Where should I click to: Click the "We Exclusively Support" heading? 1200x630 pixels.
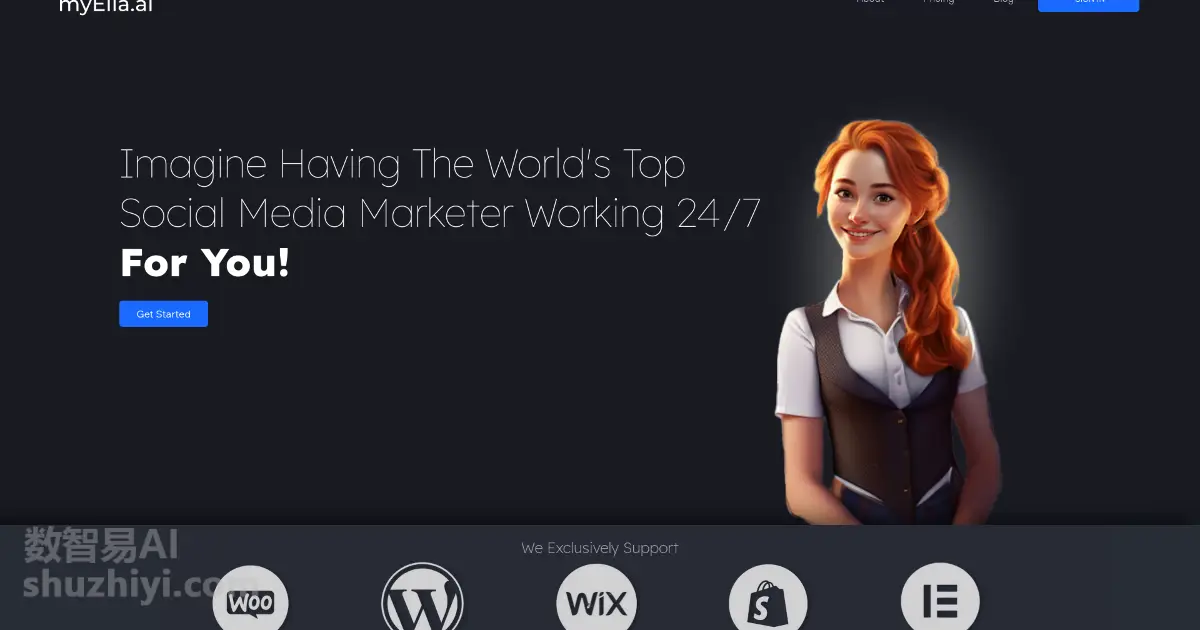pos(600,548)
